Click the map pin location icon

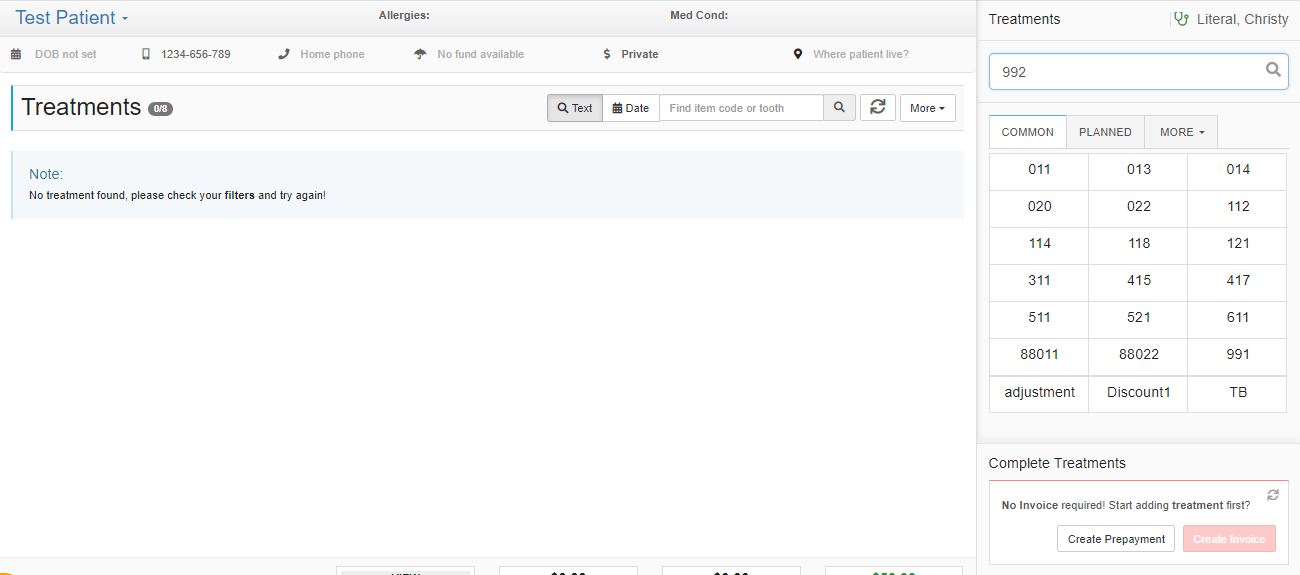coord(797,54)
